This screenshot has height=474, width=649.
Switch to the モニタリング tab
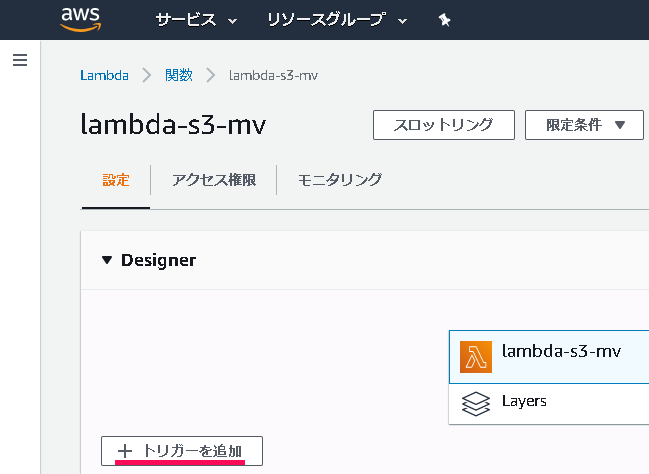340,180
